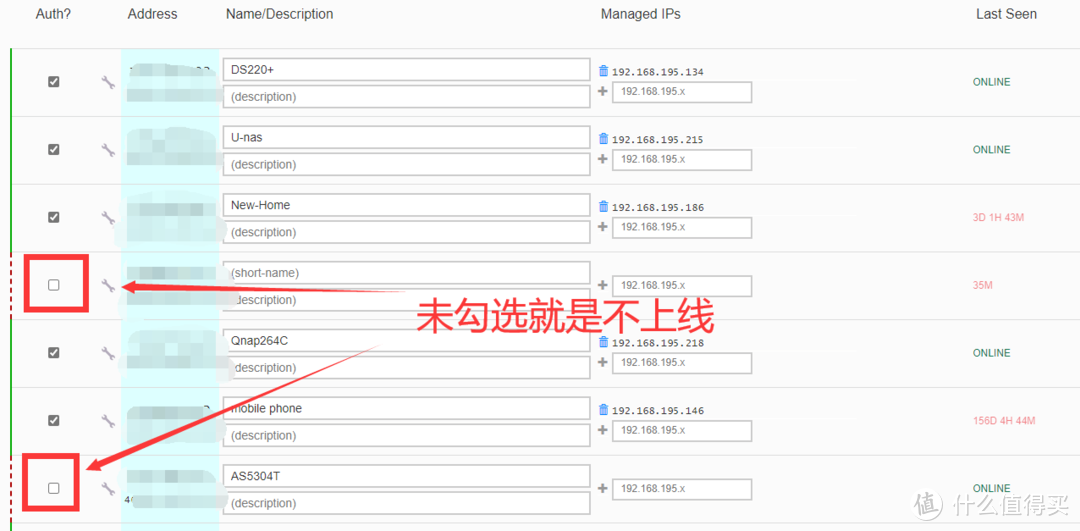Open wrench settings for U-nas member

[107, 150]
